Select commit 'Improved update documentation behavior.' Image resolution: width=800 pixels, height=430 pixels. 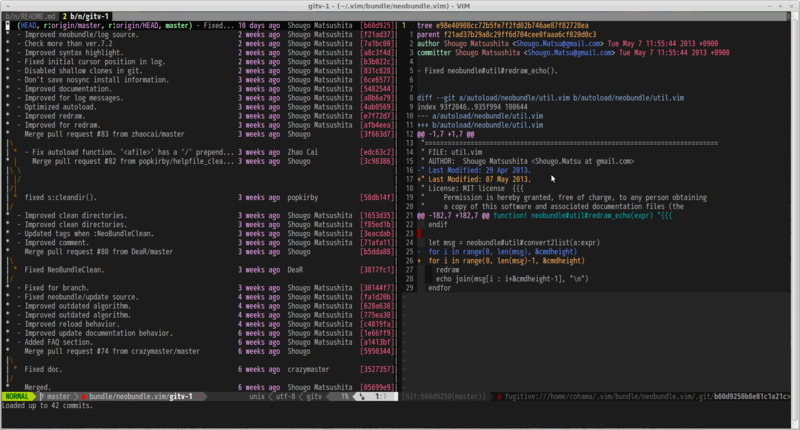pos(200,333)
